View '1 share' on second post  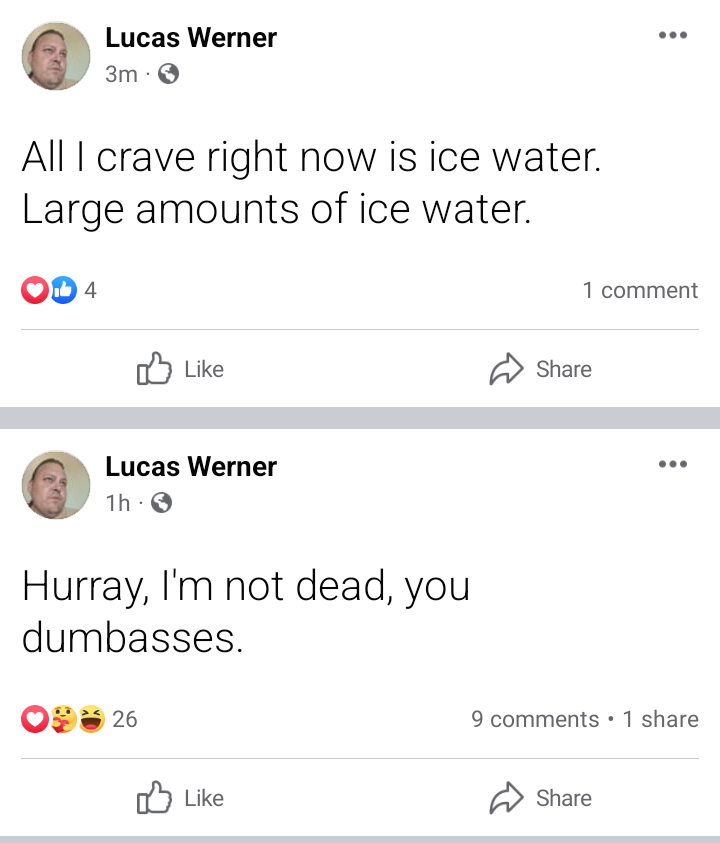click(660, 719)
